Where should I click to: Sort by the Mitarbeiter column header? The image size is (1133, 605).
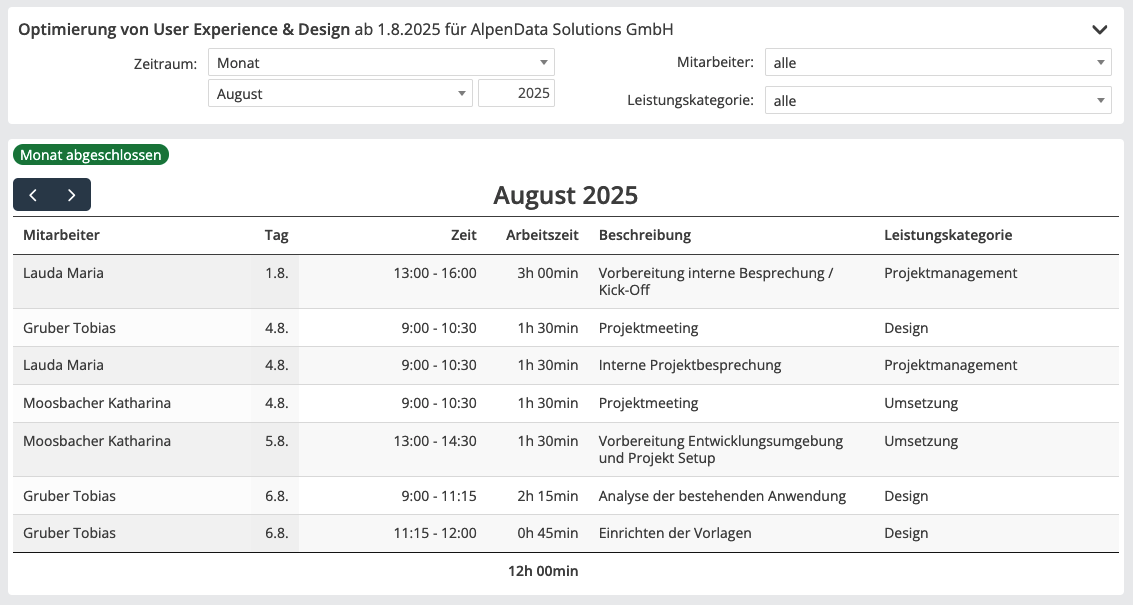pos(61,235)
